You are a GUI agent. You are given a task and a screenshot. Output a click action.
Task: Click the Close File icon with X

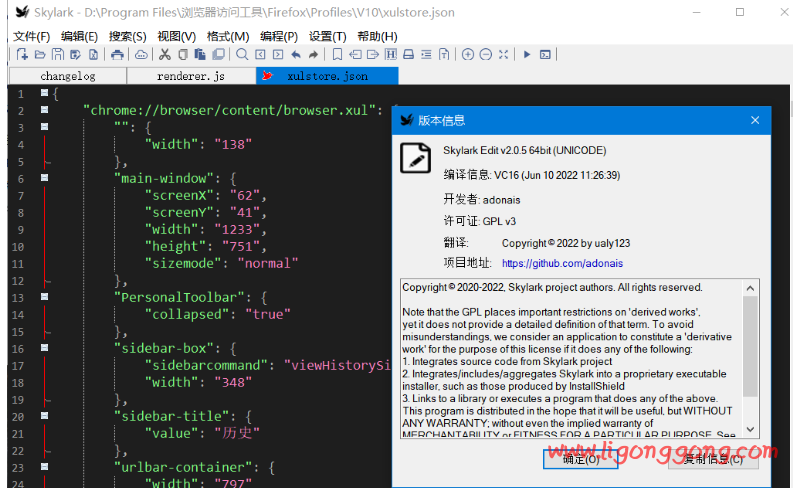pos(94,55)
